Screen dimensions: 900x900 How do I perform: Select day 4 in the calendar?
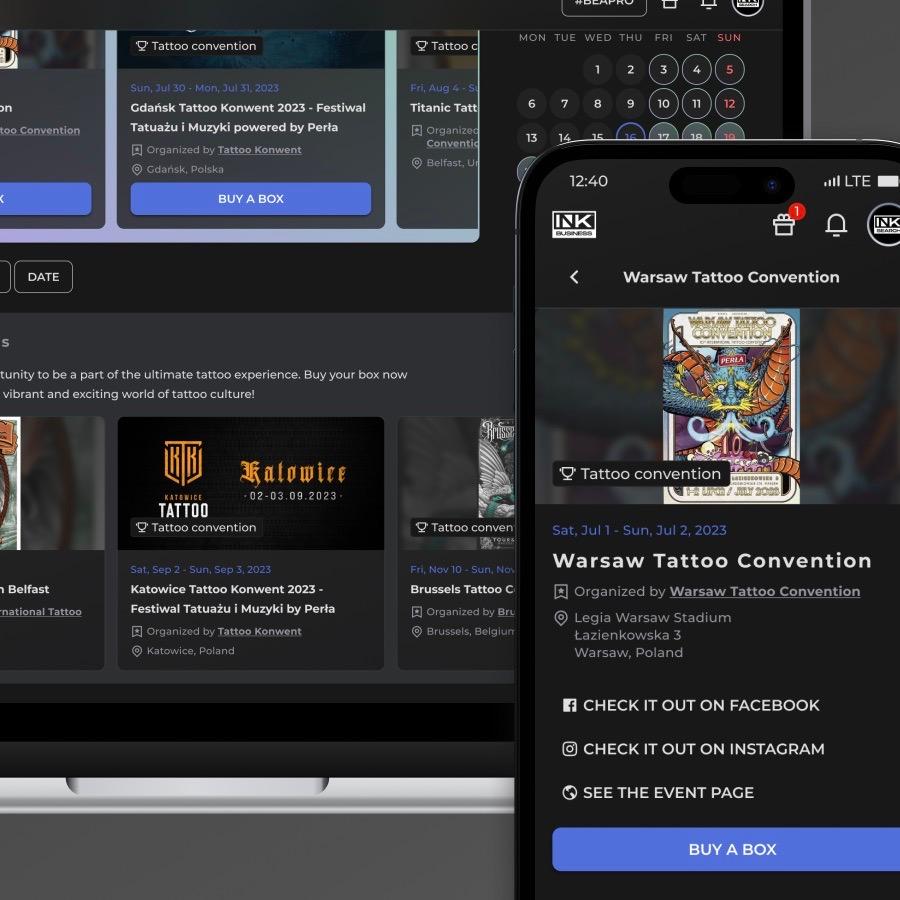click(x=696, y=69)
